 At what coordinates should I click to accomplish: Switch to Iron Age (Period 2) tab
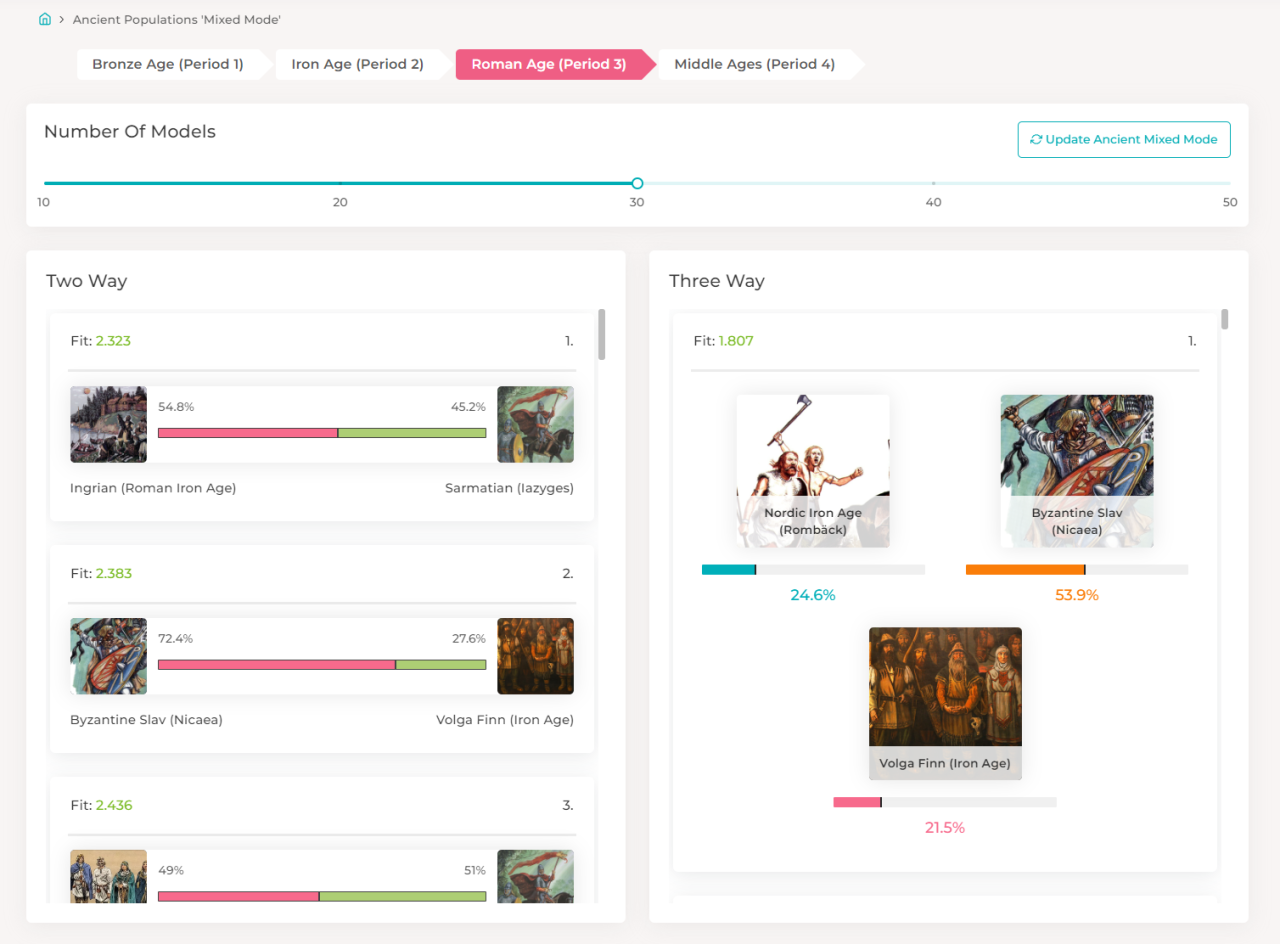coord(358,64)
